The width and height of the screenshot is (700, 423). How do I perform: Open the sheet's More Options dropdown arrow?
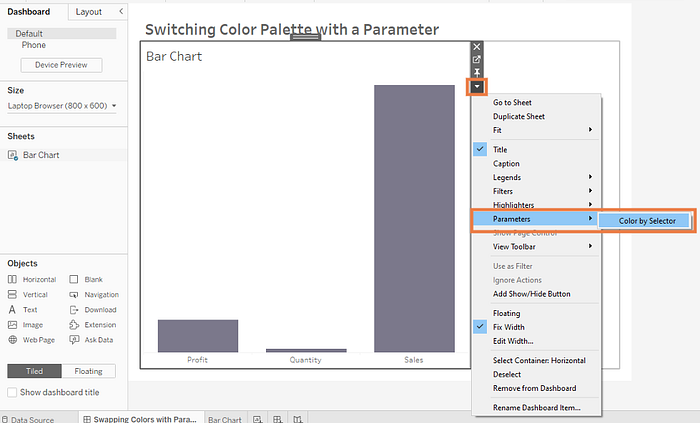click(477, 86)
